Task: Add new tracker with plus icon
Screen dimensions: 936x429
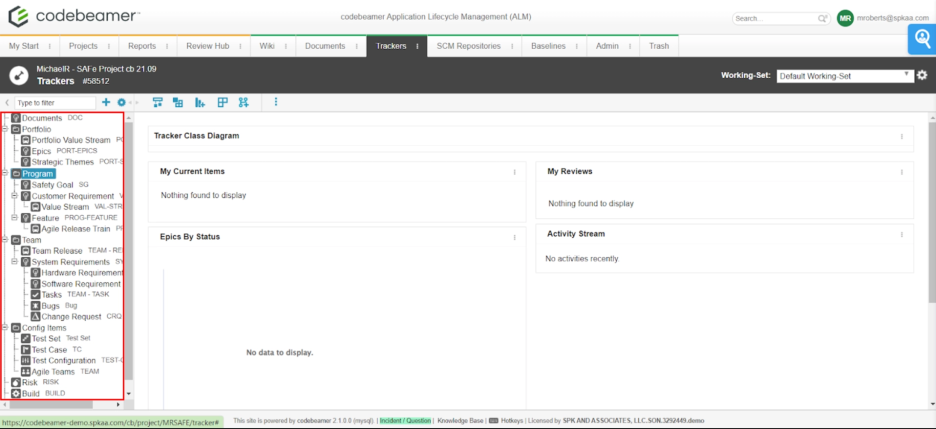Action: [x=106, y=103]
